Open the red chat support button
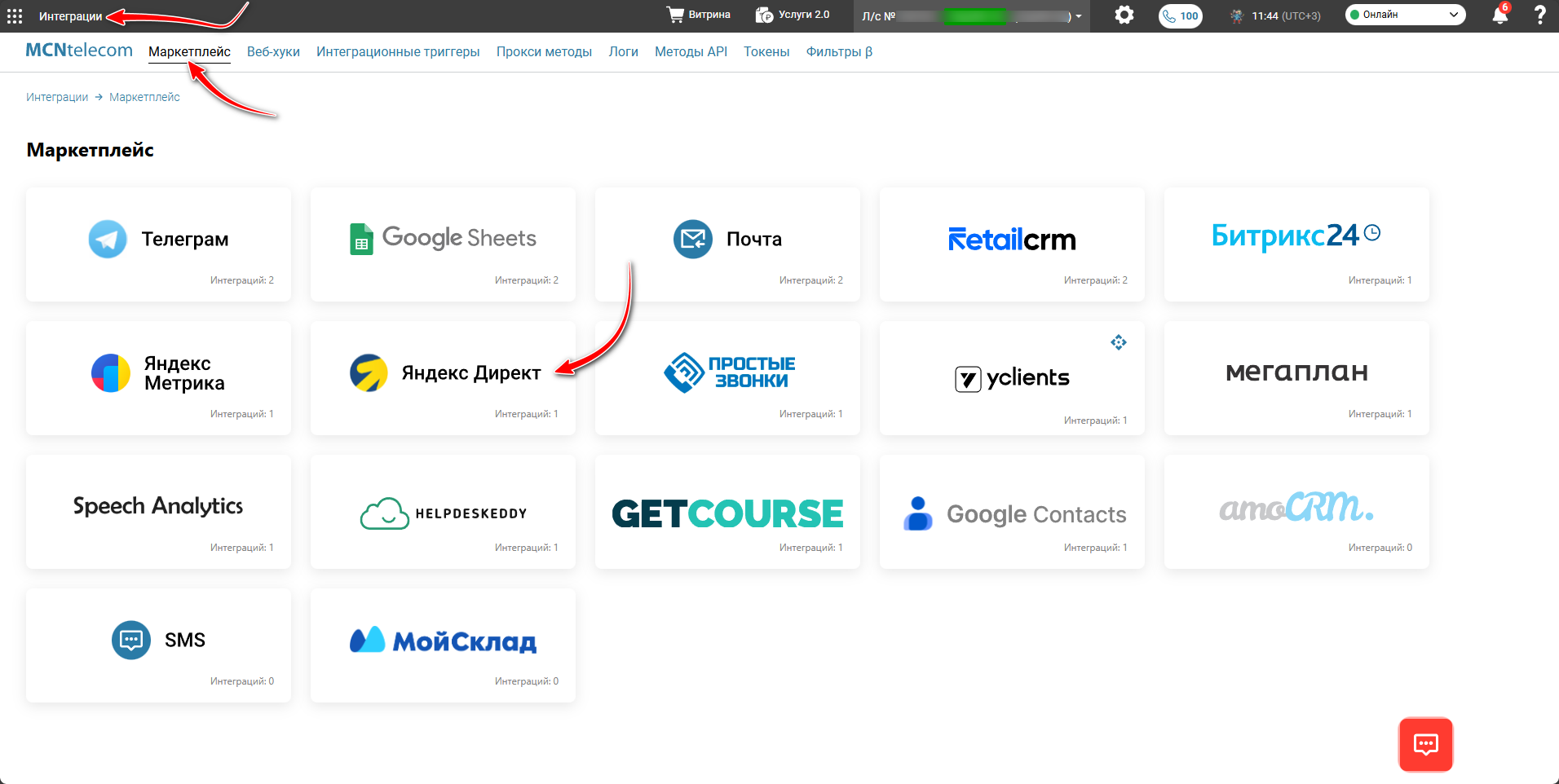 [x=1426, y=744]
